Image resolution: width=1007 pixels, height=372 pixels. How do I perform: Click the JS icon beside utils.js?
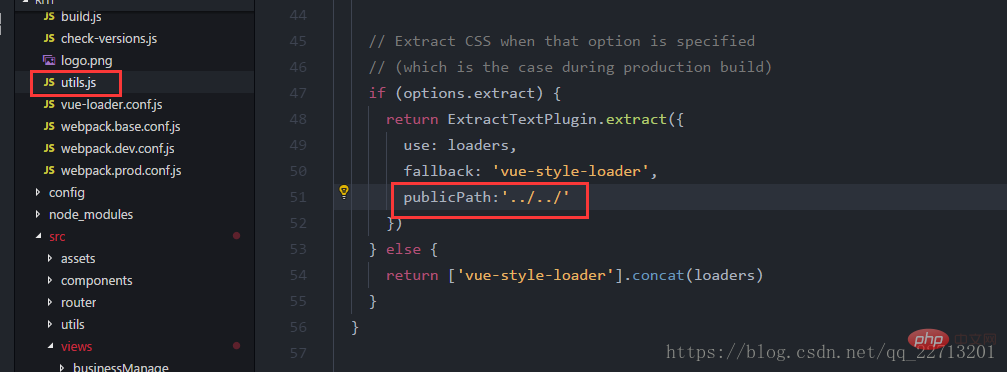(49, 83)
